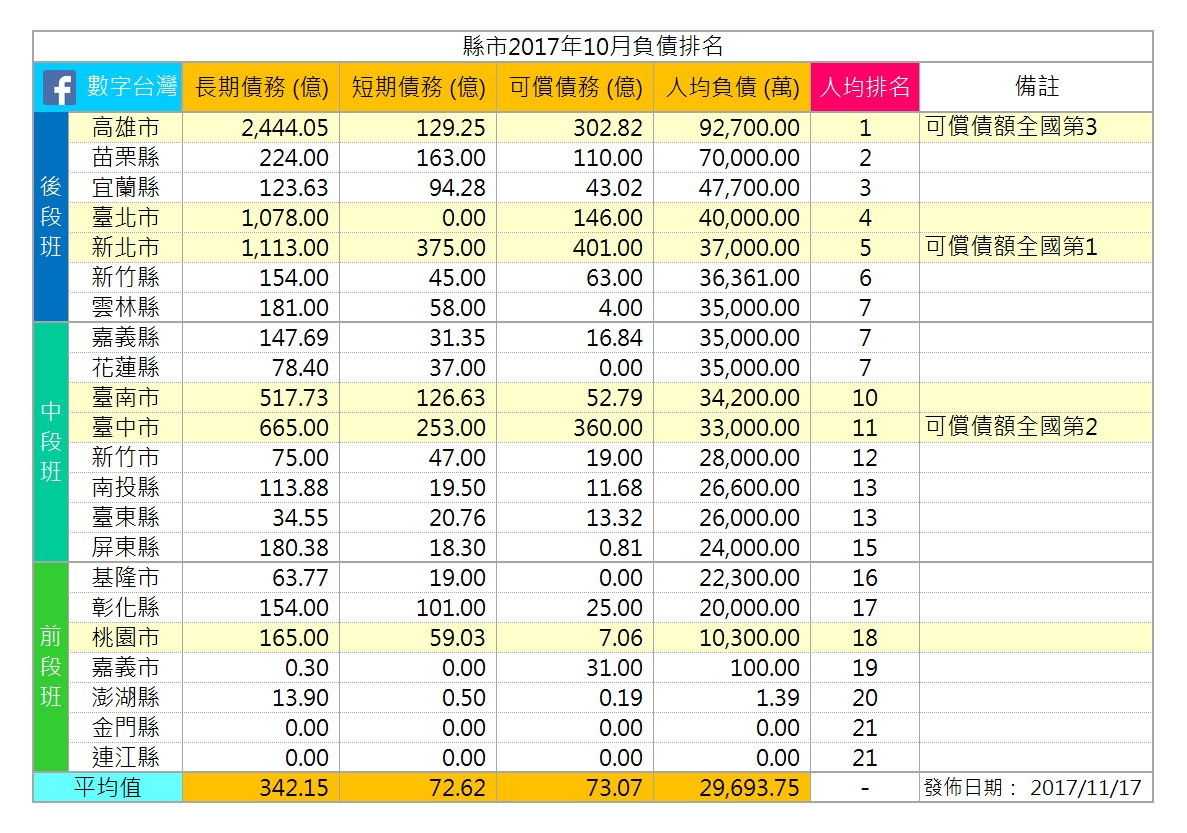Select the repayable debt value 360.00
Screen dimensions: 1187x833
coord(608,429)
